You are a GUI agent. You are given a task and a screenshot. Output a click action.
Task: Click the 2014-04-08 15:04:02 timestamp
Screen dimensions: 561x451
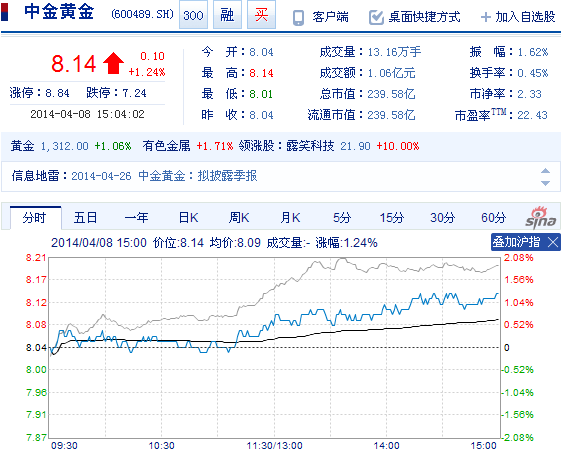point(87,114)
